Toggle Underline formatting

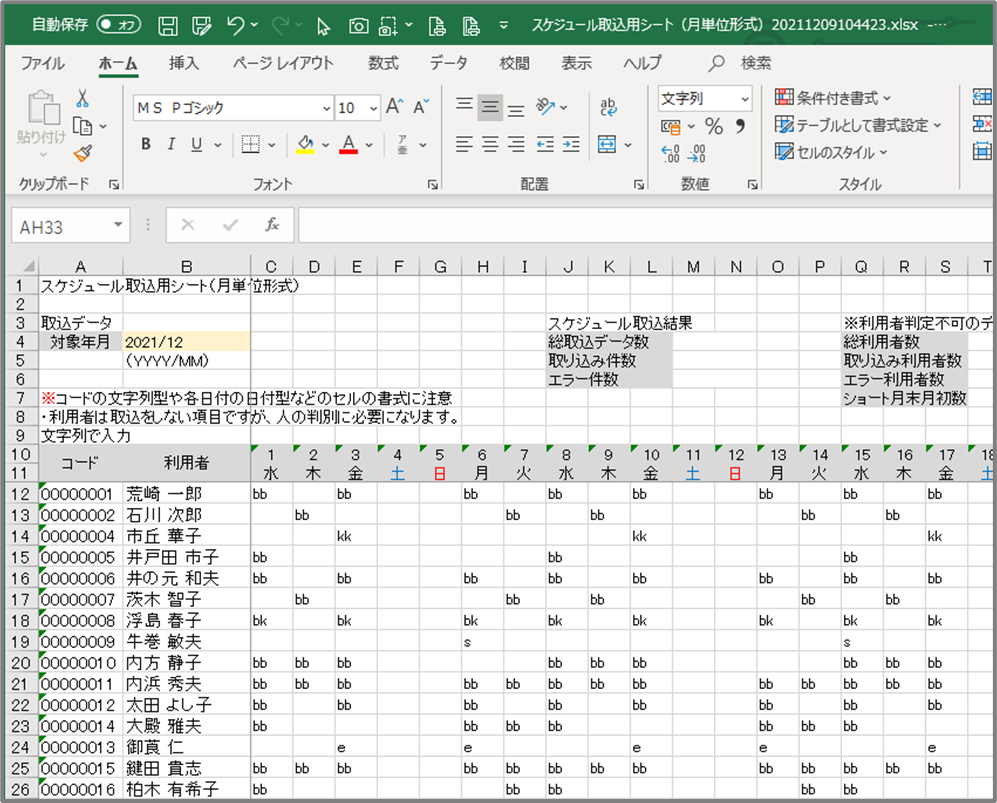[196, 144]
